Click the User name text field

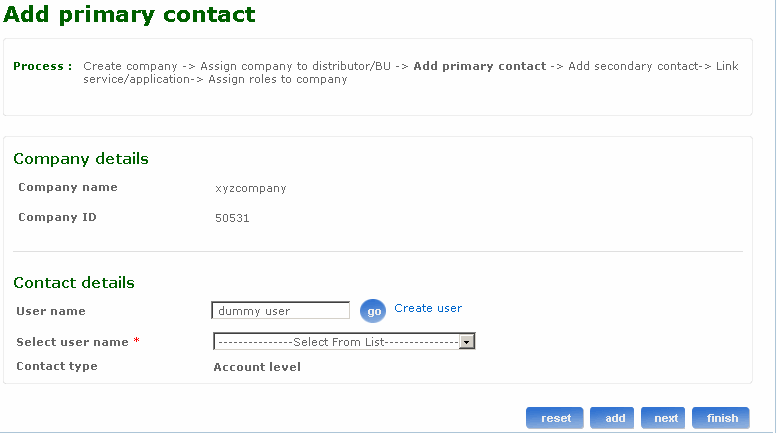(x=281, y=311)
